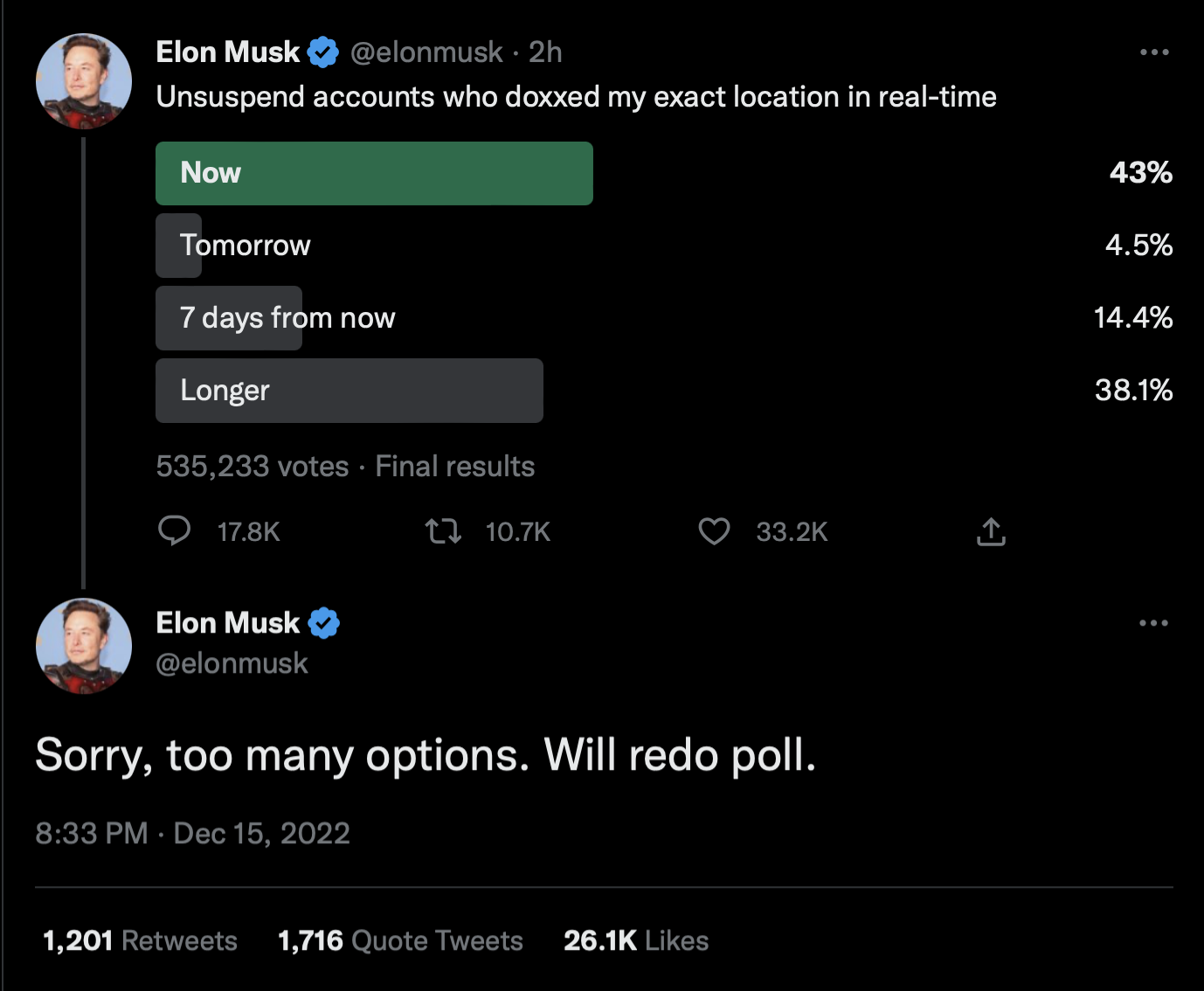View the 26.1K Likes list
This screenshot has height=991, width=1204.
pyautogui.click(x=636, y=940)
